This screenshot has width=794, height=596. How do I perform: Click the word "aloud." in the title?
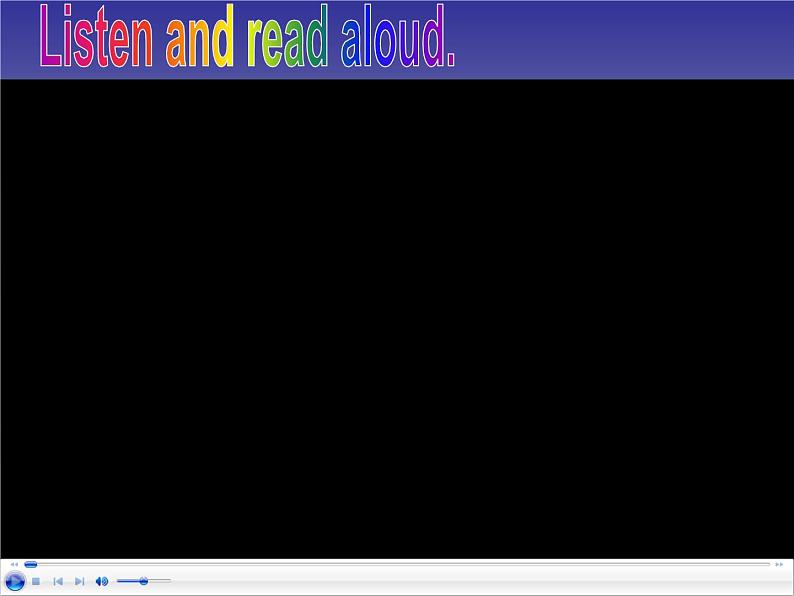[x=397, y=40]
